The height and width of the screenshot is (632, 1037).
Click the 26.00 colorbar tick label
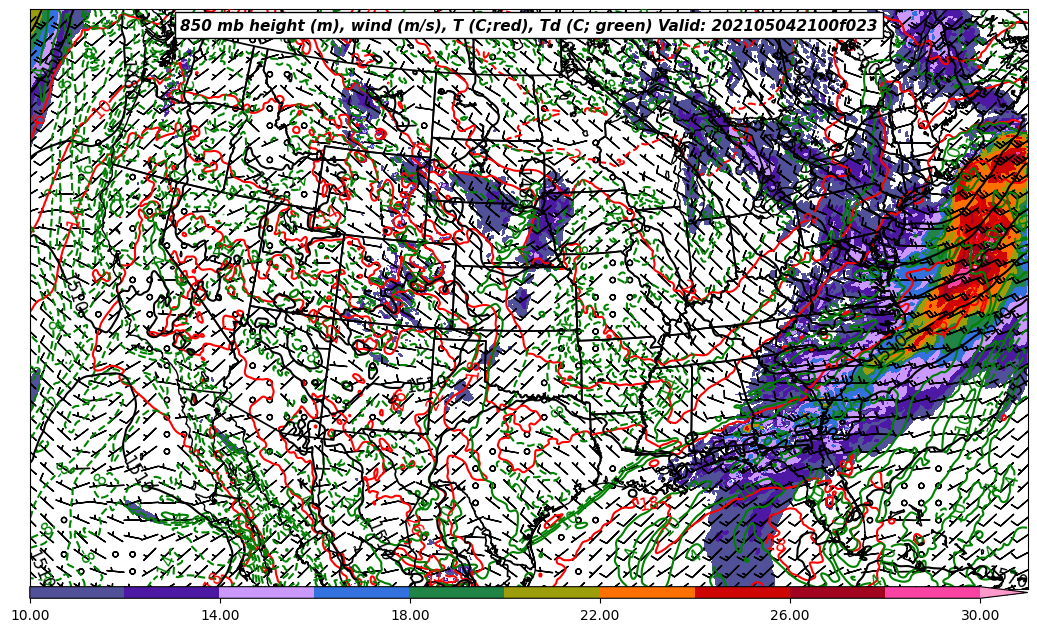(790, 615)
